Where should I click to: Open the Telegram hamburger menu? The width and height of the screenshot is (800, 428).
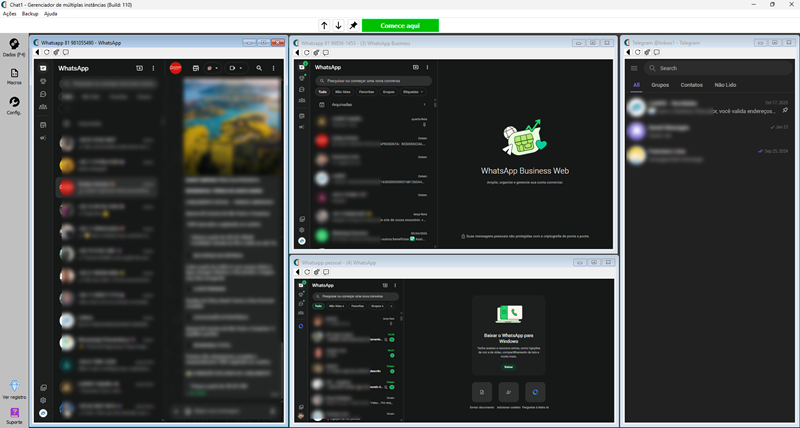click(634, 68)
